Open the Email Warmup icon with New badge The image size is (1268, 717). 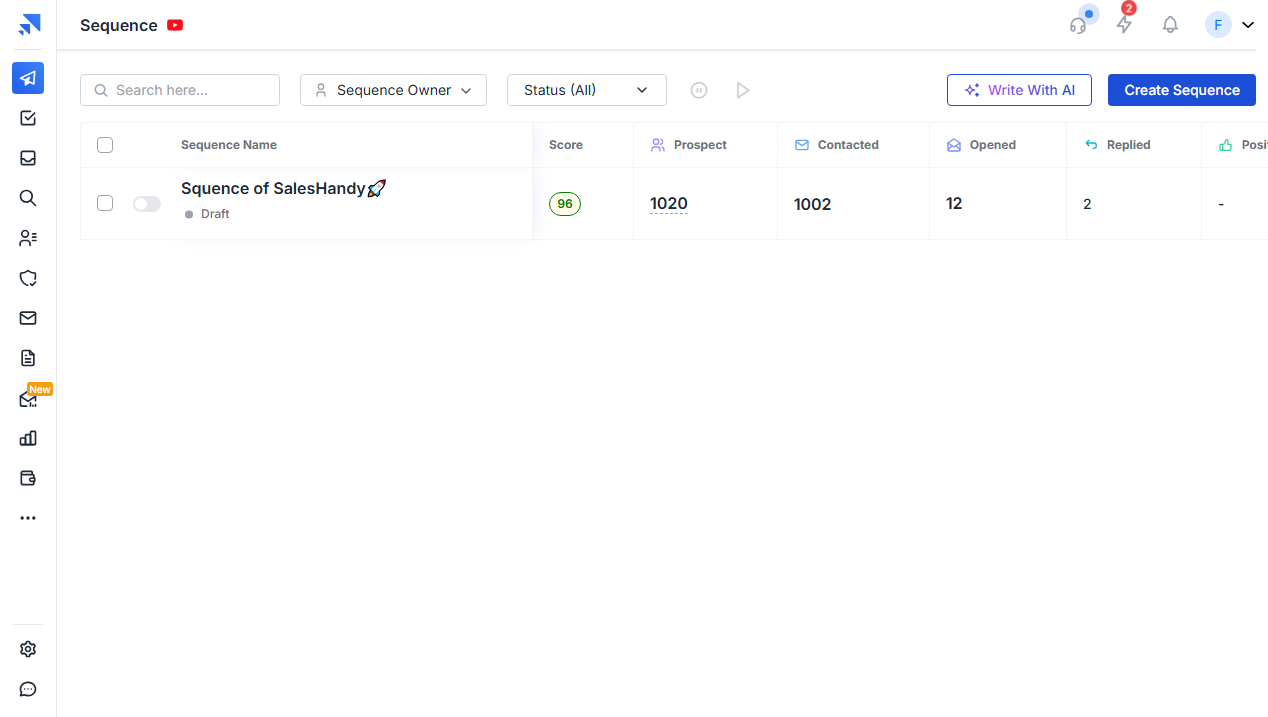28,398
